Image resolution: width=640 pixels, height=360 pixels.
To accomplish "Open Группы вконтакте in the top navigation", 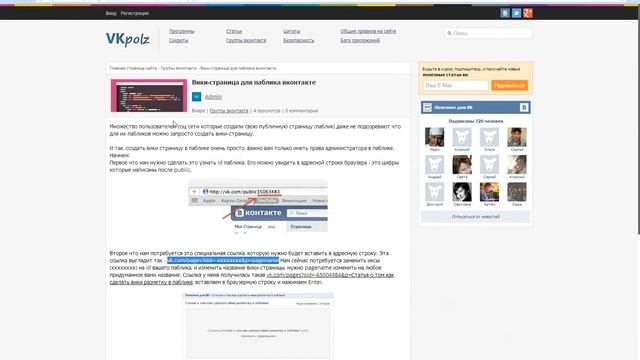I will [246, 40].
